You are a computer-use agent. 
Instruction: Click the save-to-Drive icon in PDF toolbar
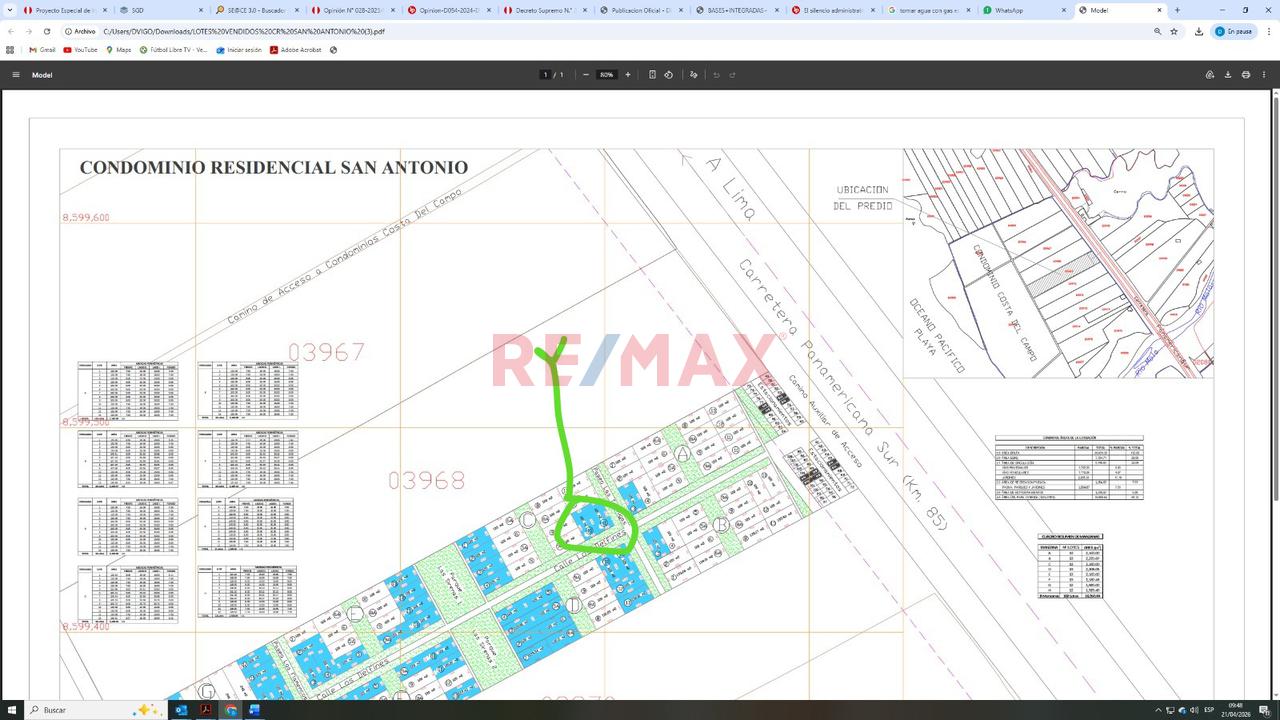coord(1210,75)
